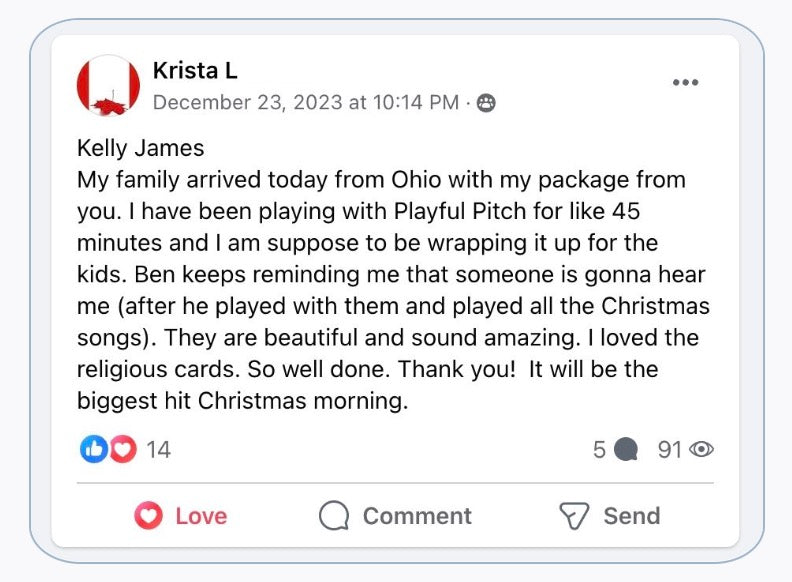792x582 pixels.
Task: Show who reacted via count 14
Action: click(x=158, y=450)
